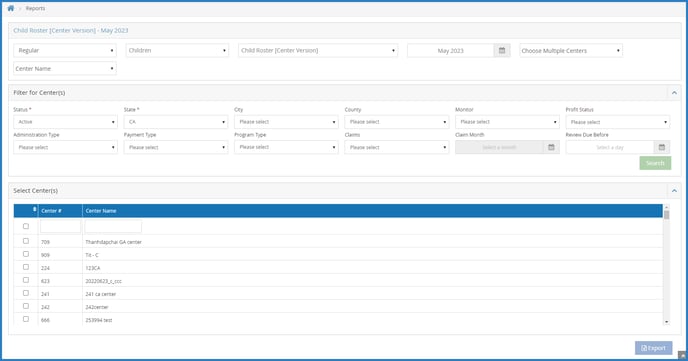This screenshot has width=688, height=361.
Task: Open the Monitor dropdown
Action: pos(507,122)
